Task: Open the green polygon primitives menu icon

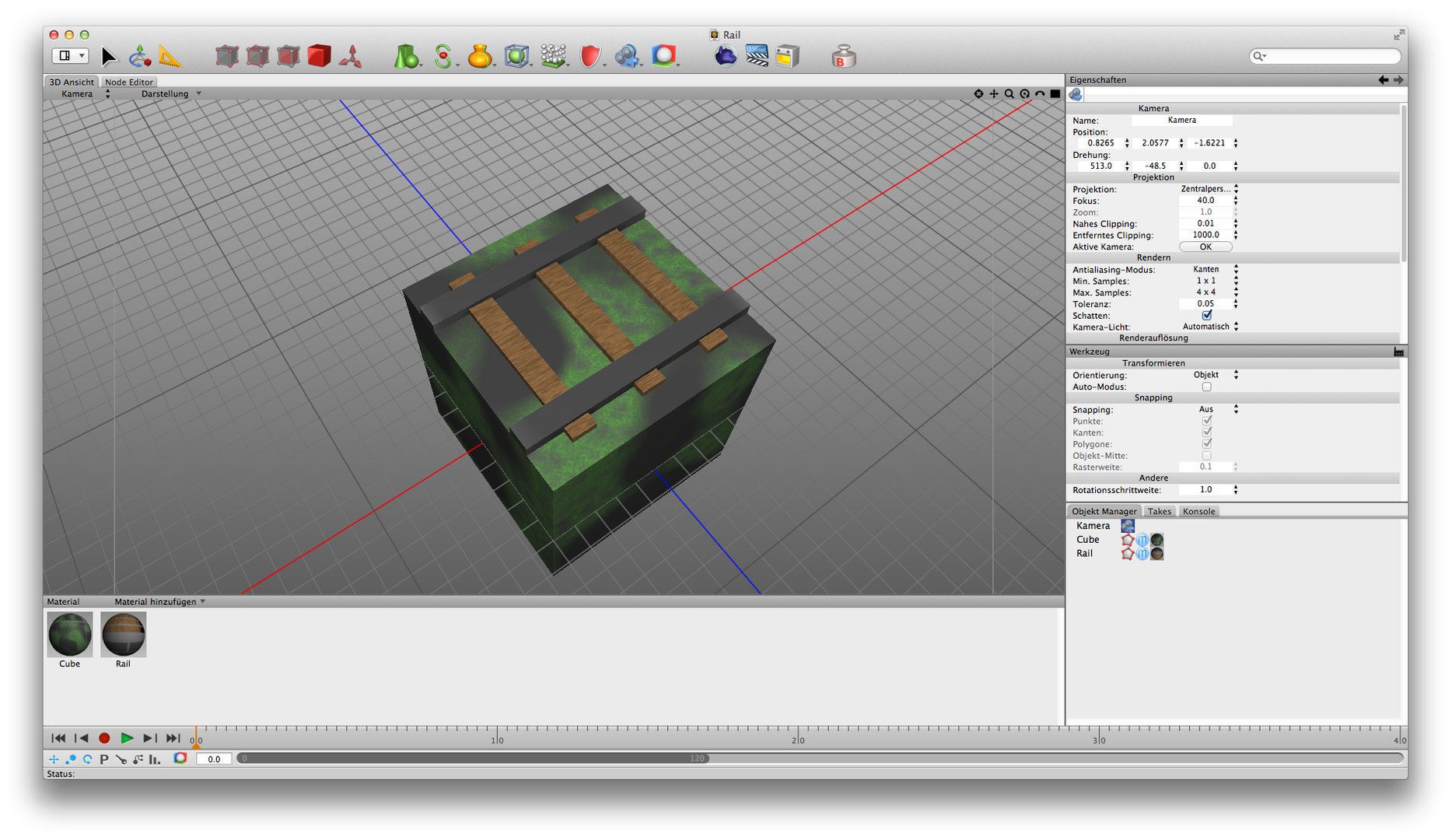Action: 406,57
